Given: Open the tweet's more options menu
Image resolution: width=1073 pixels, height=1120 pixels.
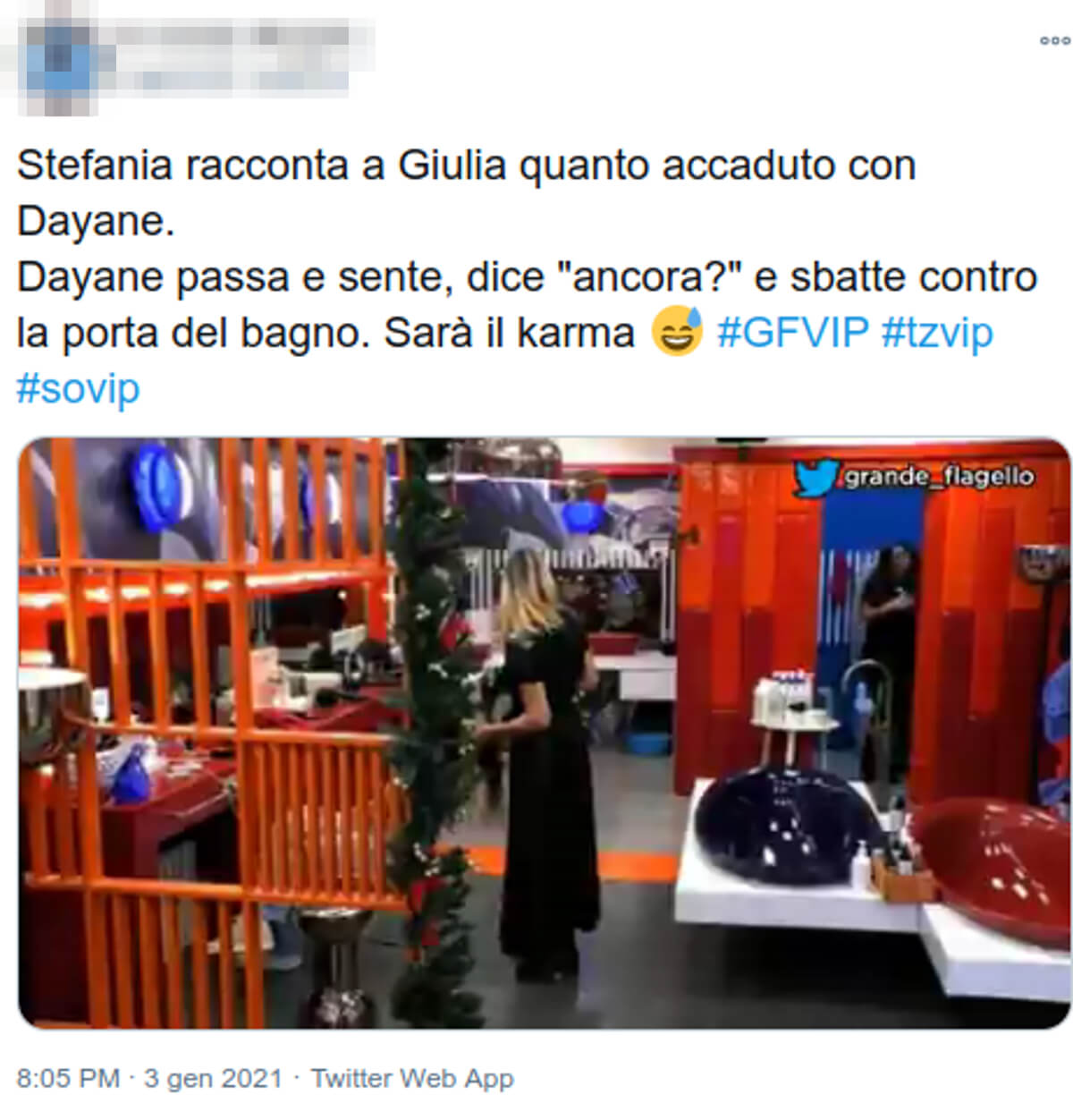Looking at the screenshot, I should (1054, 41).
